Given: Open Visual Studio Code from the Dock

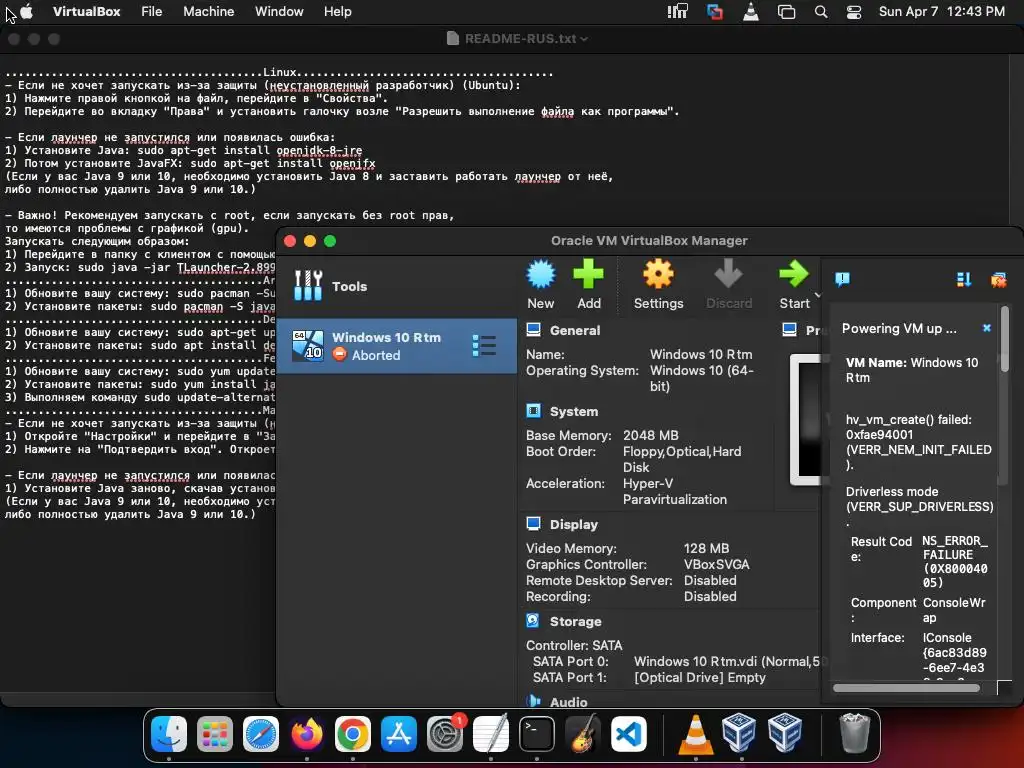Looking at the screenshot, I should (x=629, y=733).
